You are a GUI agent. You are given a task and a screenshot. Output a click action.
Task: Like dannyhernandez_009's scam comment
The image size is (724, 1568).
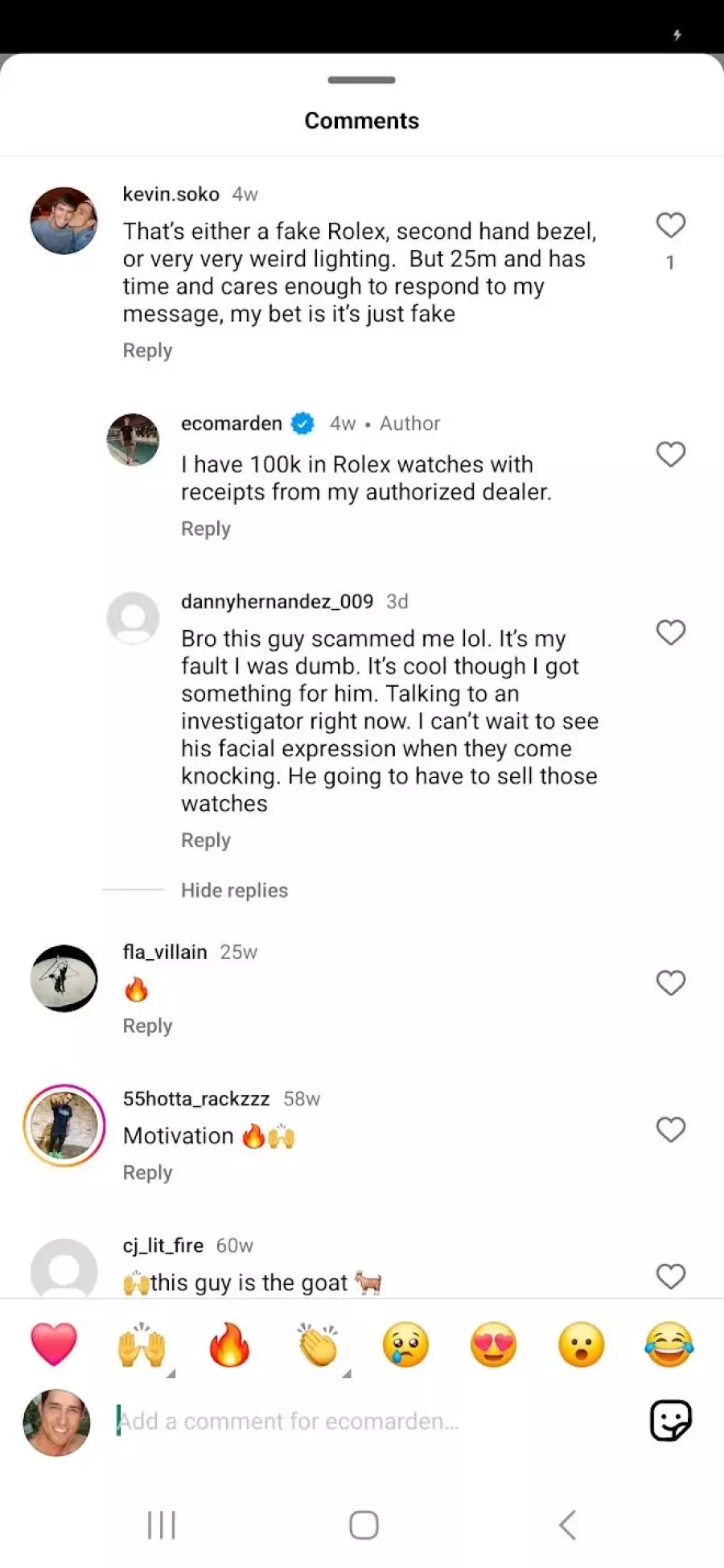(670, 633)
